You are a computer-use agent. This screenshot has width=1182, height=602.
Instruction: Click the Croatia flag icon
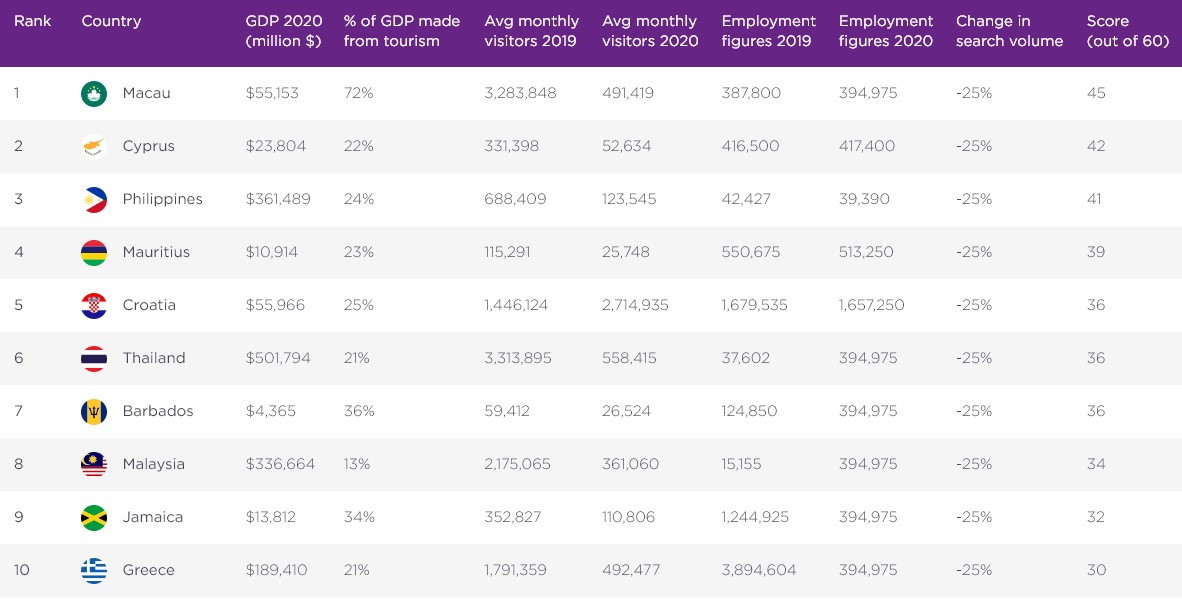(94, 305)
